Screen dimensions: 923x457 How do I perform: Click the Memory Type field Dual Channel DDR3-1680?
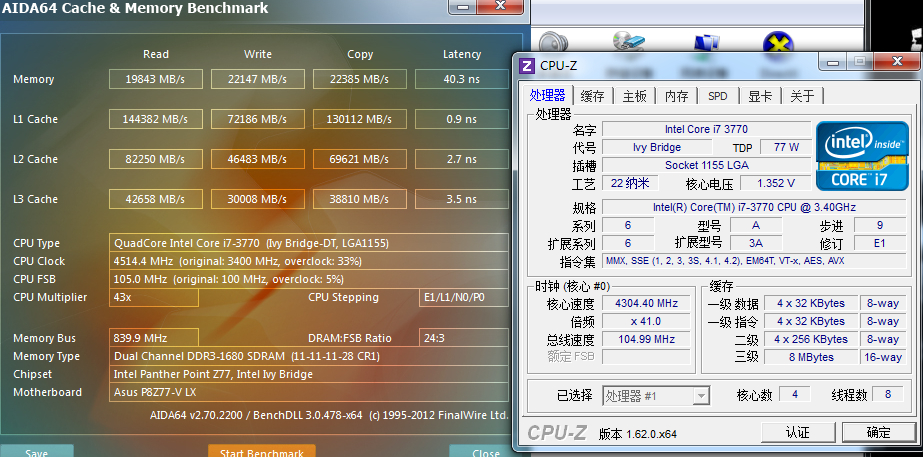pyautogui.click(x=309, y=356)
